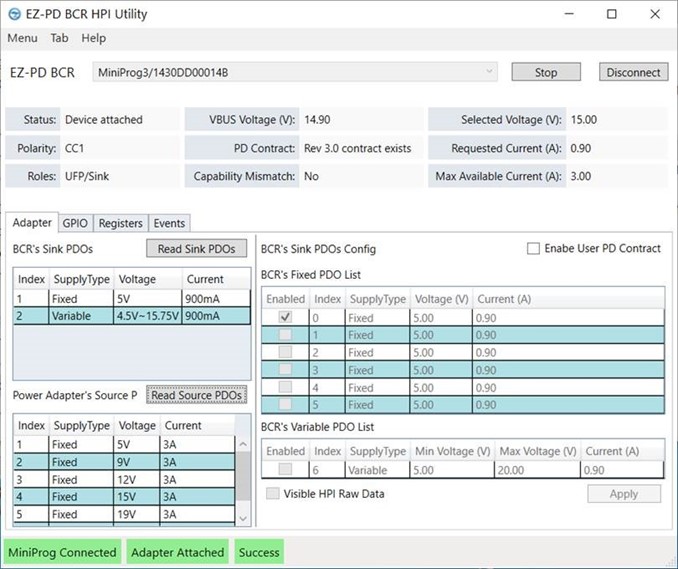
Task: Close the EZ-PD BCR HPI Utility window
Action: click(655, 14)
